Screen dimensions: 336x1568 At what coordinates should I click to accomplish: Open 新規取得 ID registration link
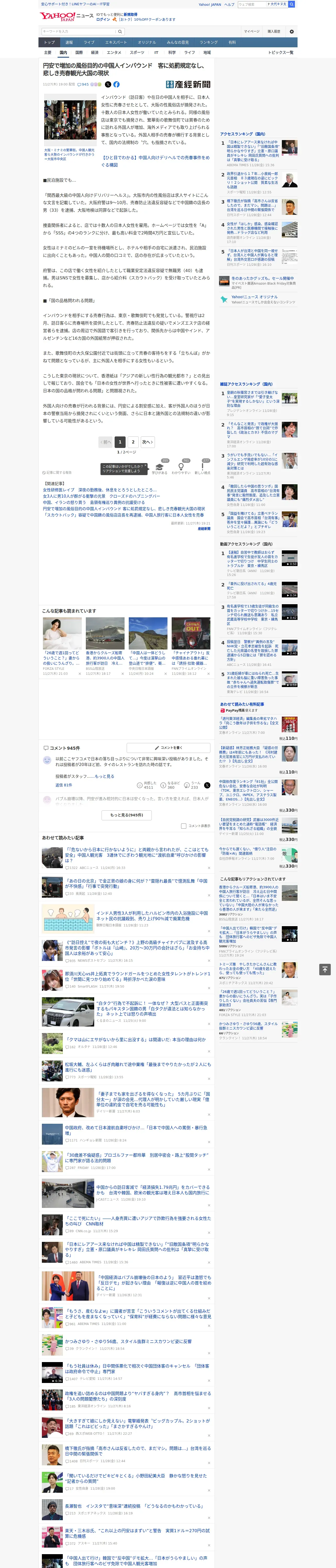(131, 14)
